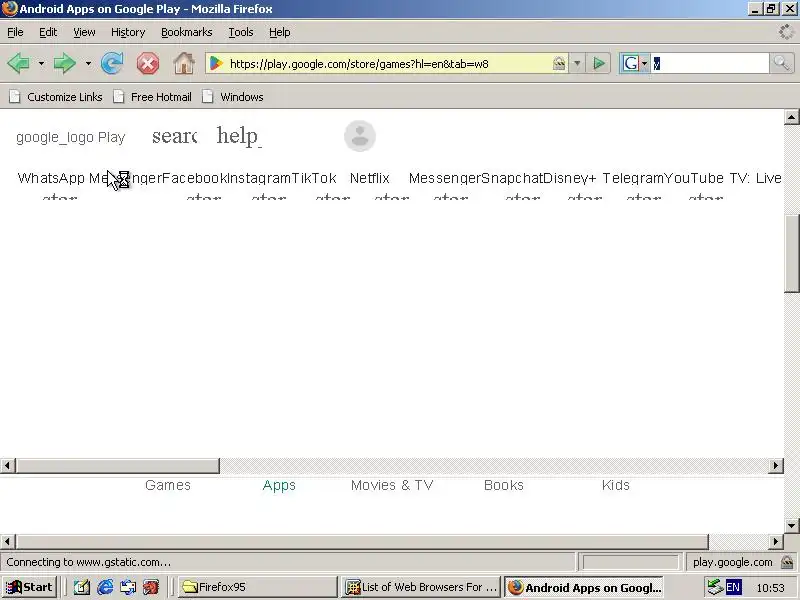Screen dimensions: 800x600
Task: Click the google_logo Play link
Action: [70, 137]
